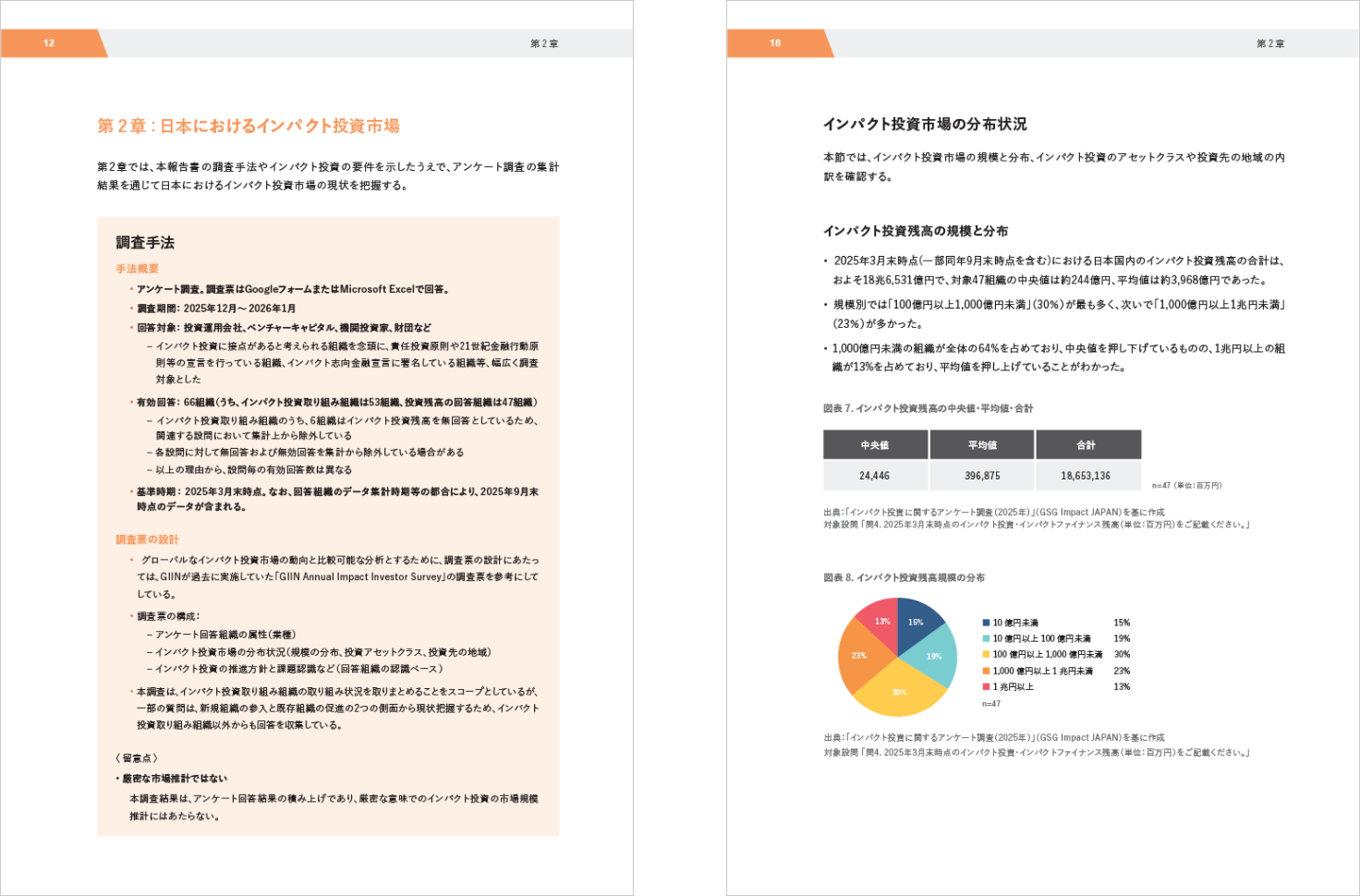Viewport: 1360px width, 896px height.
Task: Click the 〈留意点〉 note label
Action: tap(137, 758)
